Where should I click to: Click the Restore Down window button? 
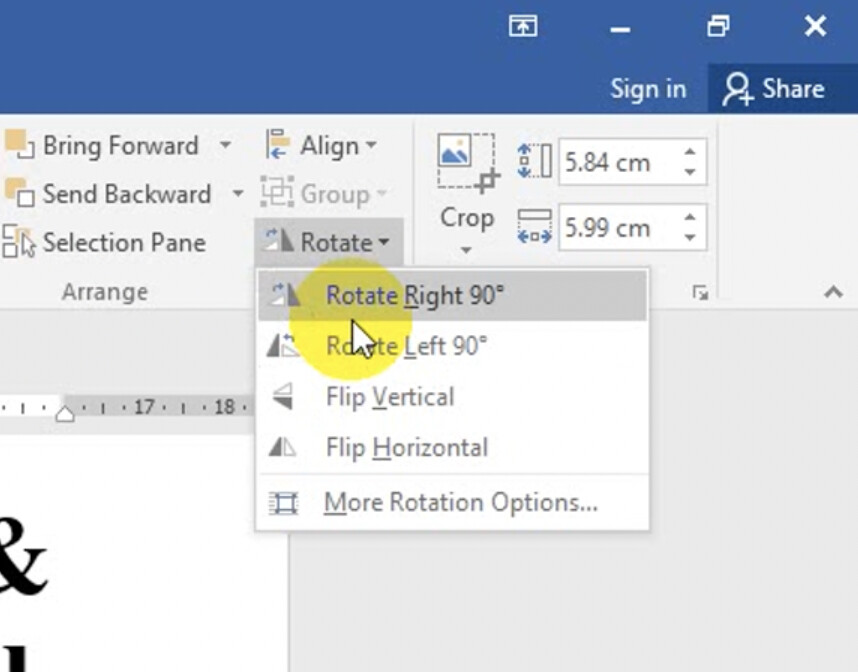coord(718,26)
